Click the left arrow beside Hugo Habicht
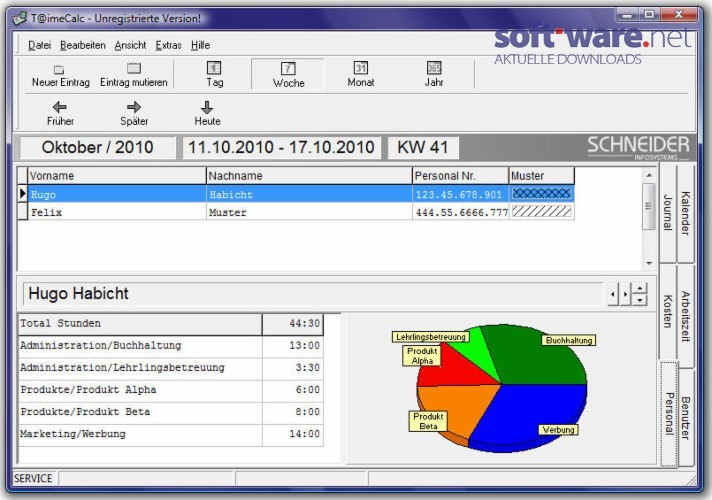Screen dimensions: 712x500 (613, 294)
